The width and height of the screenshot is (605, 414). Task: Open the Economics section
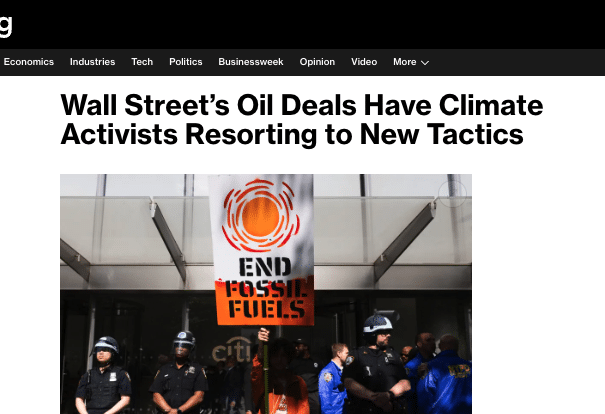pos(29,62)
